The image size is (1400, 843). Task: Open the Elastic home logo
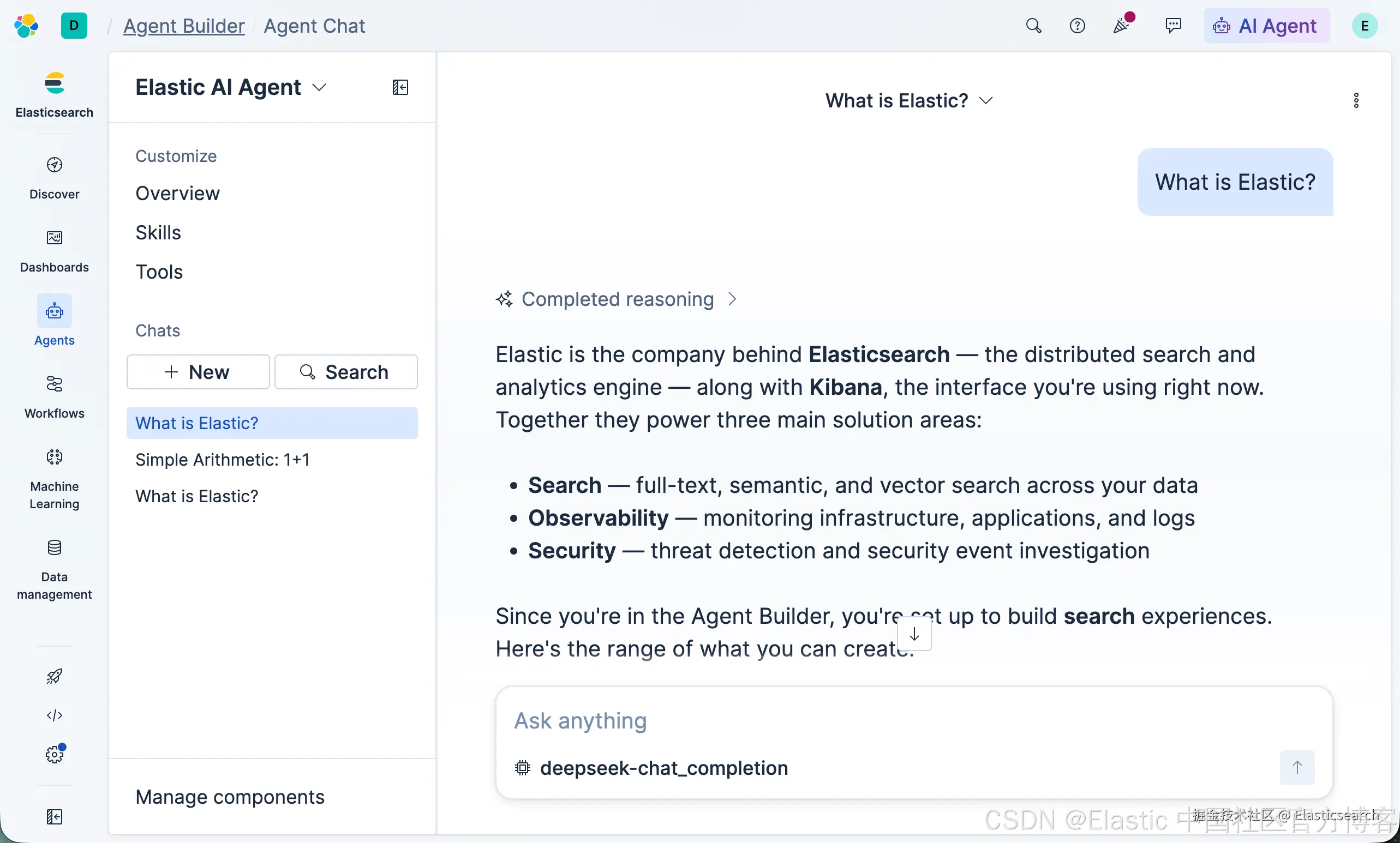26,26
